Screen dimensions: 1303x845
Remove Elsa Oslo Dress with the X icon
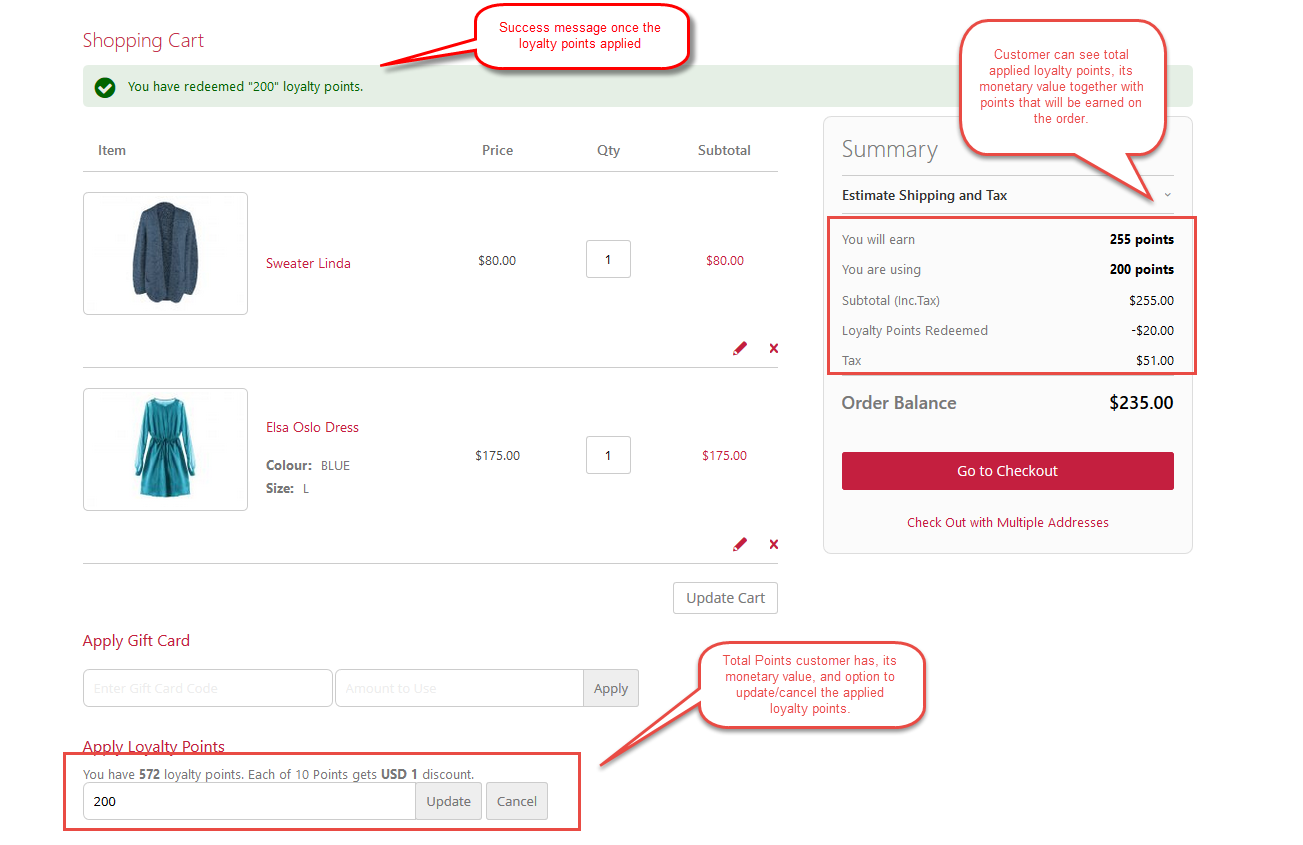click(x=773, y=544)
